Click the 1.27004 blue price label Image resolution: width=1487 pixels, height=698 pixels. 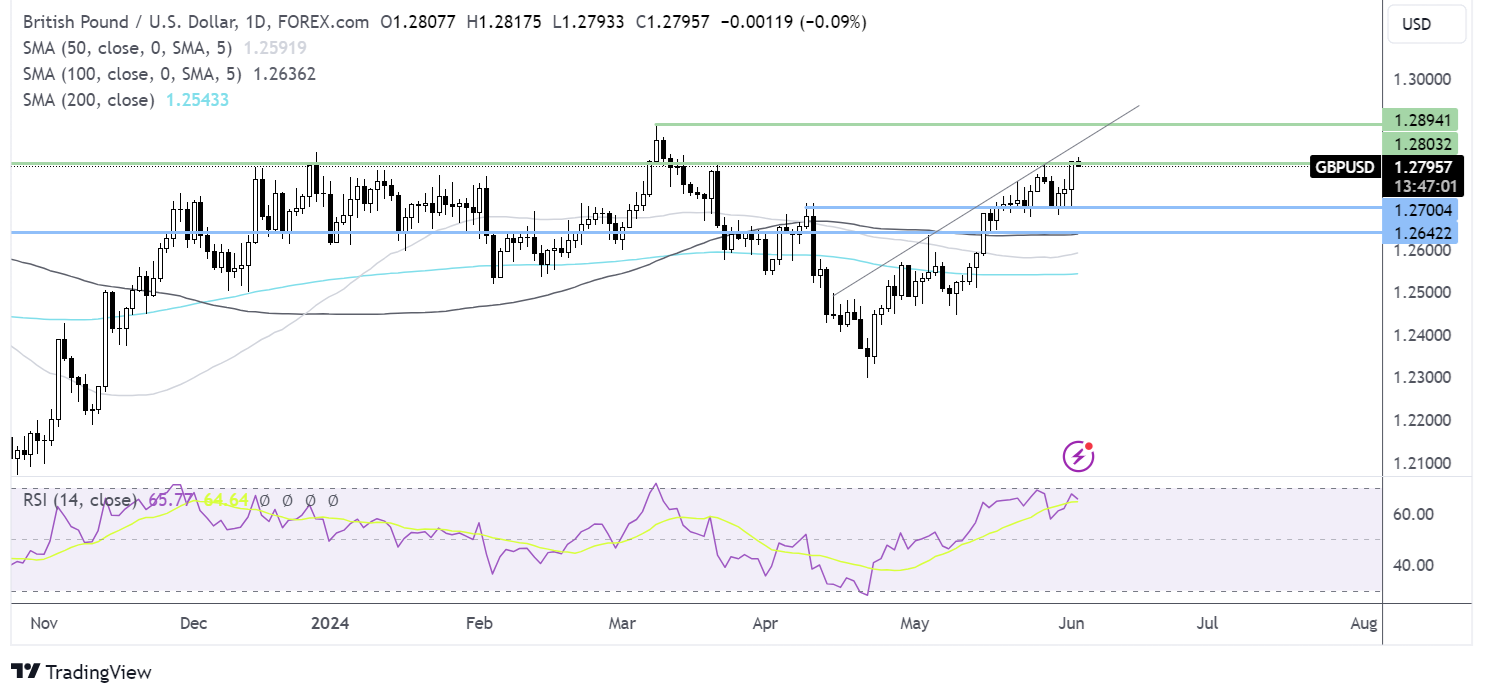[1420, 209]
